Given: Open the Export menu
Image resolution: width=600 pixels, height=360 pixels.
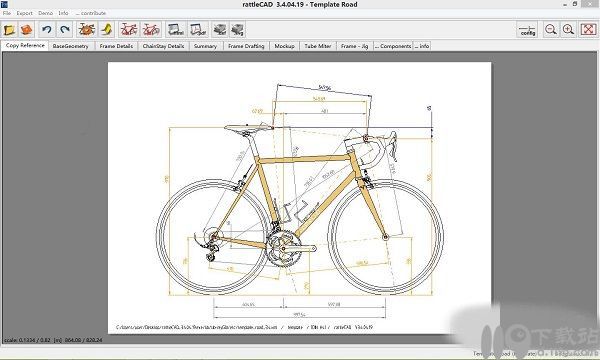Looking at the screenshot, I should pyautogui.click(x=24, y=13).
